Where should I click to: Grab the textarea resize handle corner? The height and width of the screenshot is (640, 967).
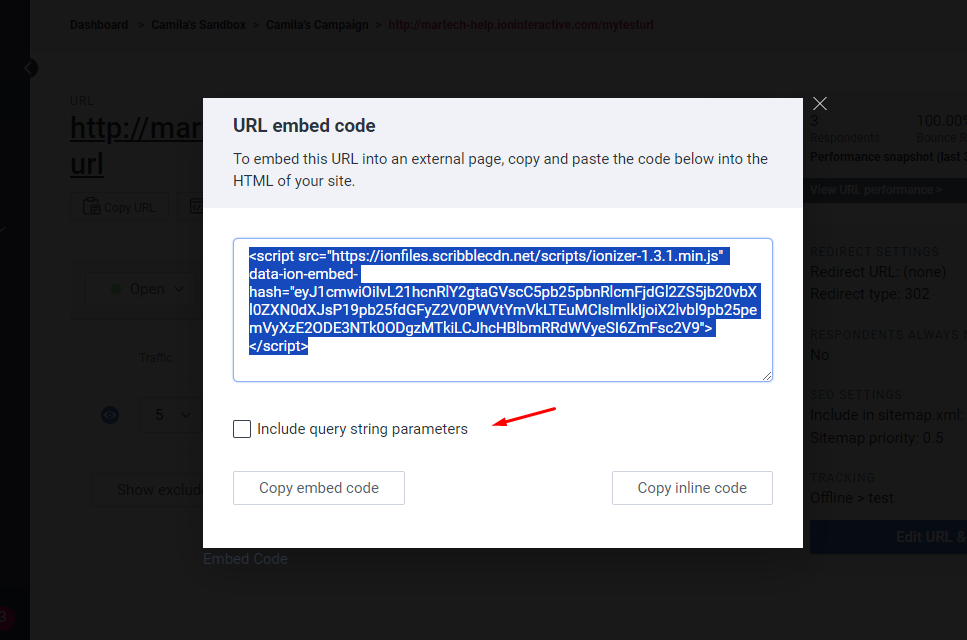tap(767, 375)
